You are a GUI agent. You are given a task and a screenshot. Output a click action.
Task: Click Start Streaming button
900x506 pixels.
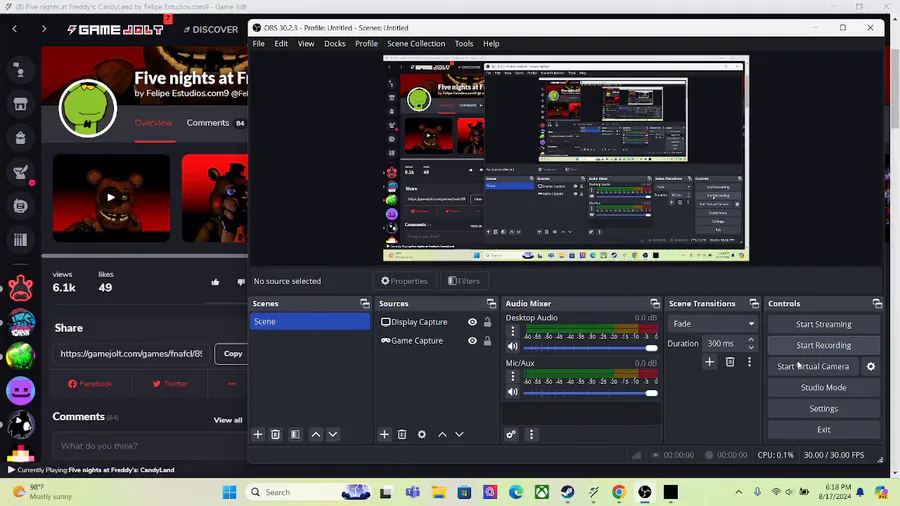coord(824,324)
